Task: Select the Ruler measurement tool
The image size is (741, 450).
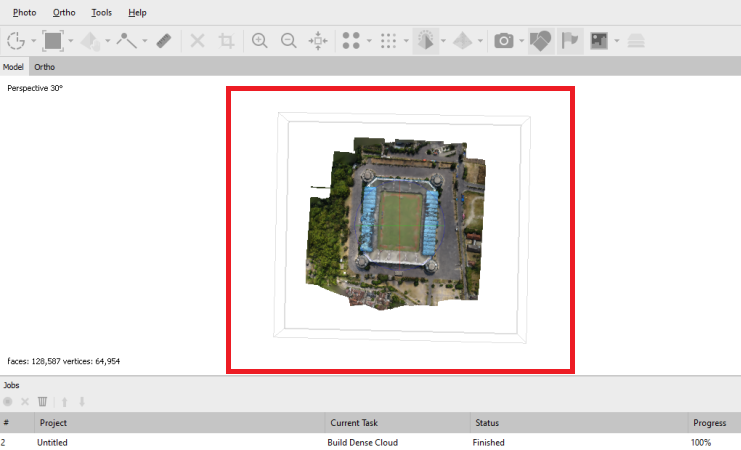Action: [x=164, y=41]
